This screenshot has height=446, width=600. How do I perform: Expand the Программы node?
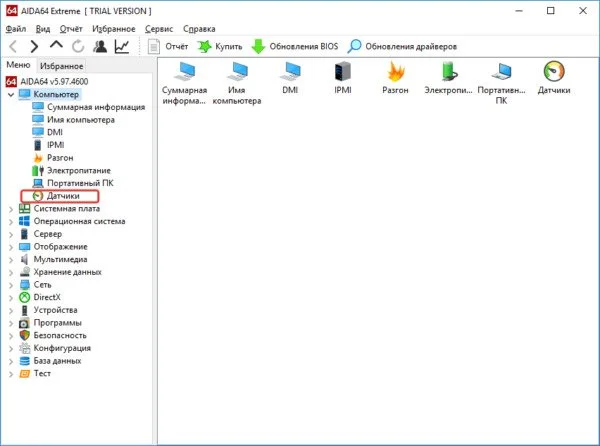11,323
